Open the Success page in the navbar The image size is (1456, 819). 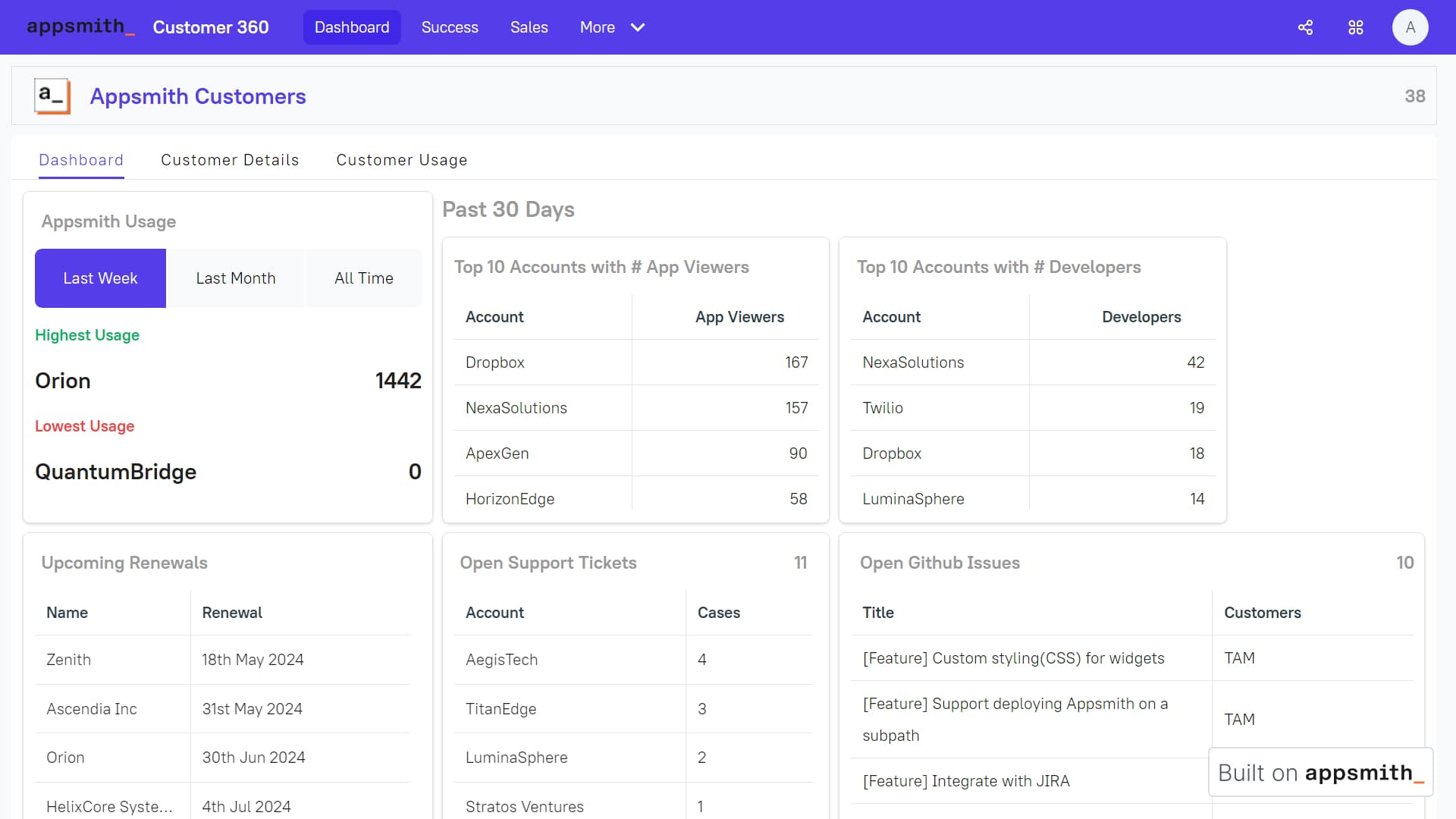click(x=450, y=27)
